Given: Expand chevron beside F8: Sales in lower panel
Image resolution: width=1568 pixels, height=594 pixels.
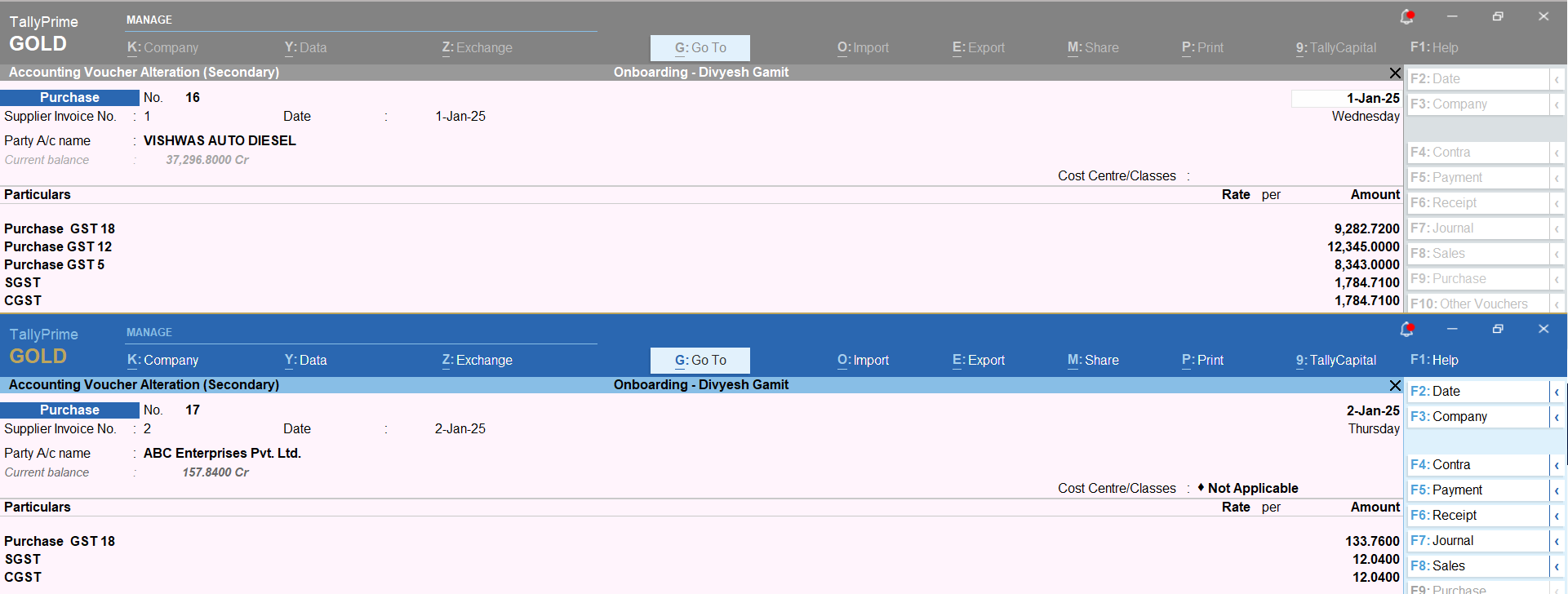Looking at the screenshot, I should (x=1557, y=566).
